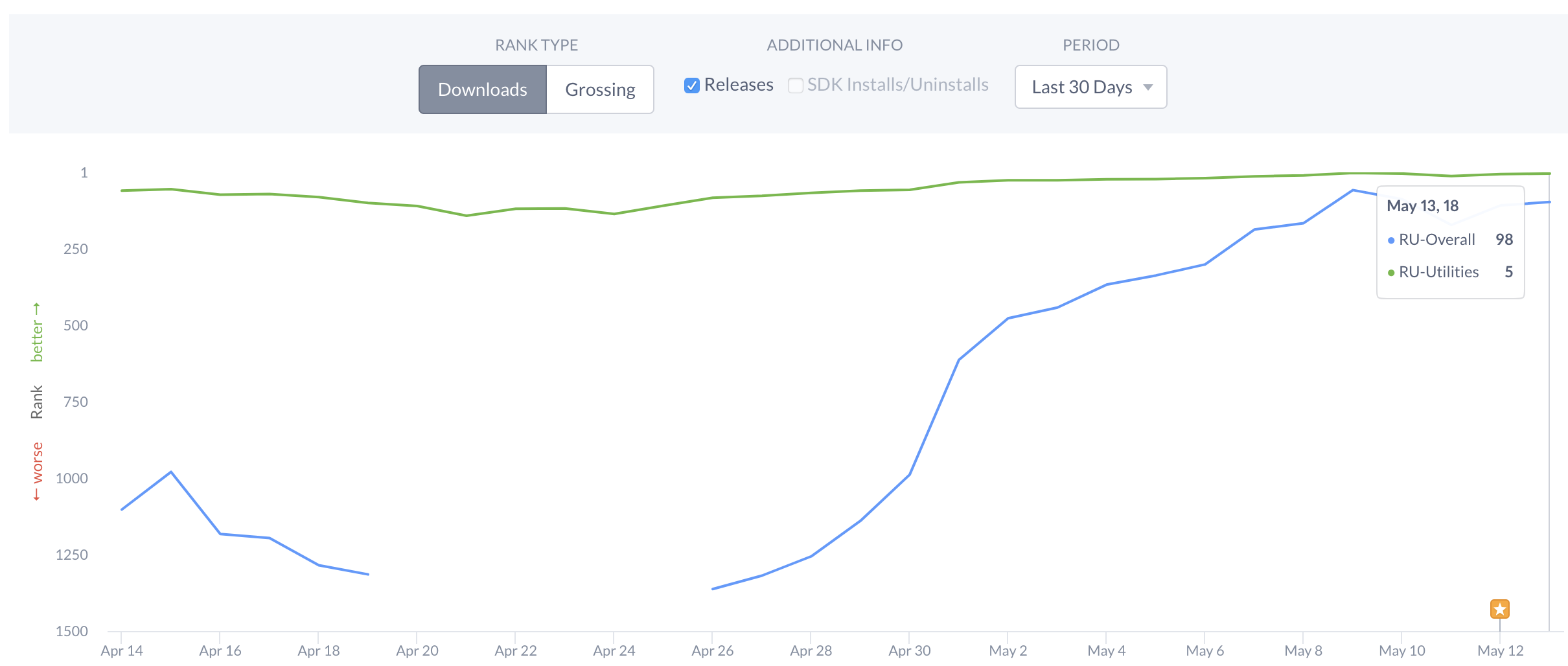Viewport: 1568px width, 666px height.
Task: Click the Apr 26 x-axis date label
Action: [712, 650]
